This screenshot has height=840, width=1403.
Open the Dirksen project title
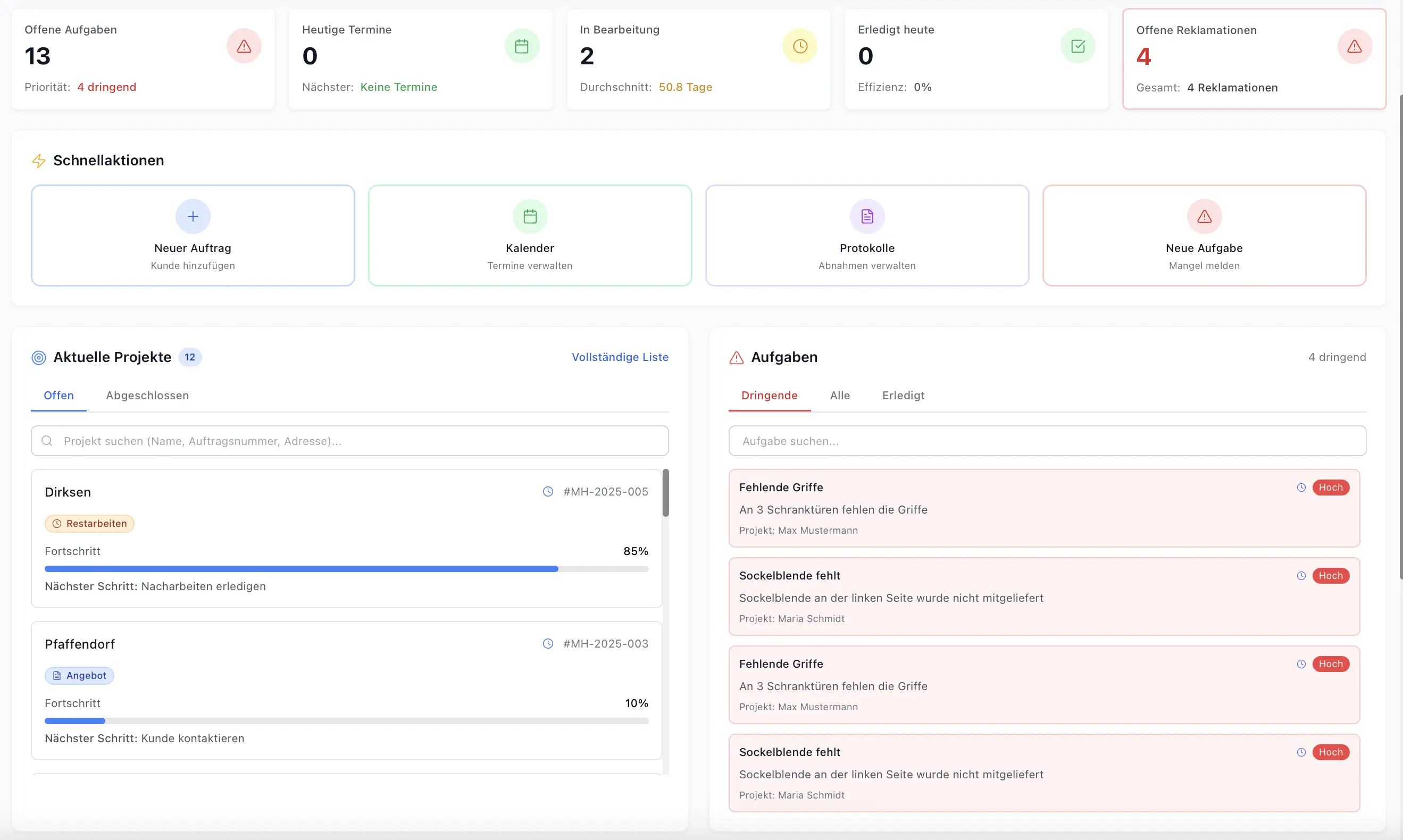pyautogui.click(x=68, y=492)
